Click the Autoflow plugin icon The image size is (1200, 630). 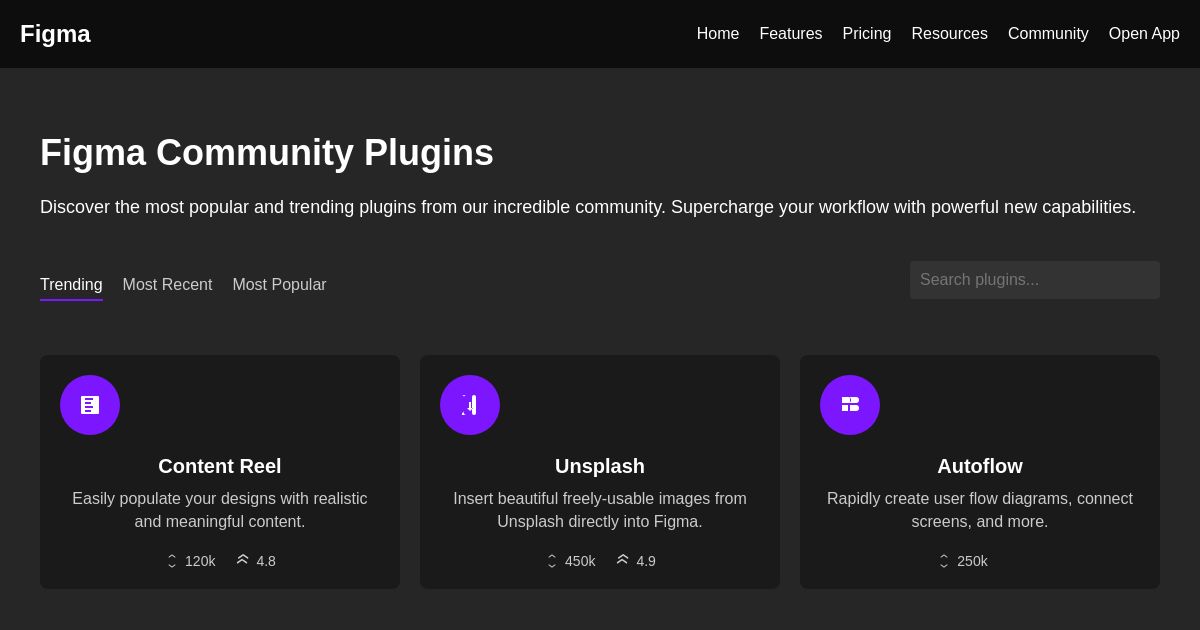coord(850,405)
